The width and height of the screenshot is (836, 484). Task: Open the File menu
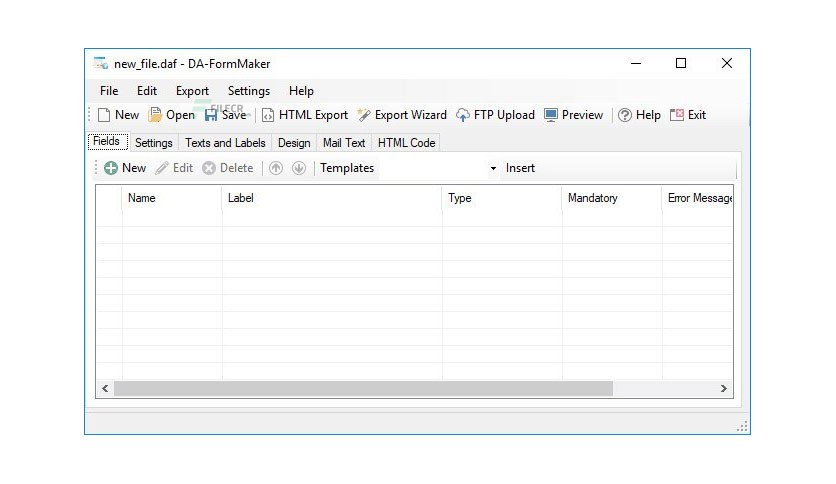[109, 91]
